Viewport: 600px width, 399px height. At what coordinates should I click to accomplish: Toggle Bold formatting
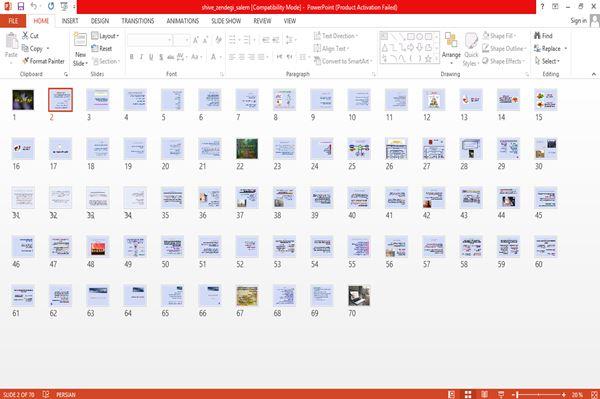click(x=132, y=57)
